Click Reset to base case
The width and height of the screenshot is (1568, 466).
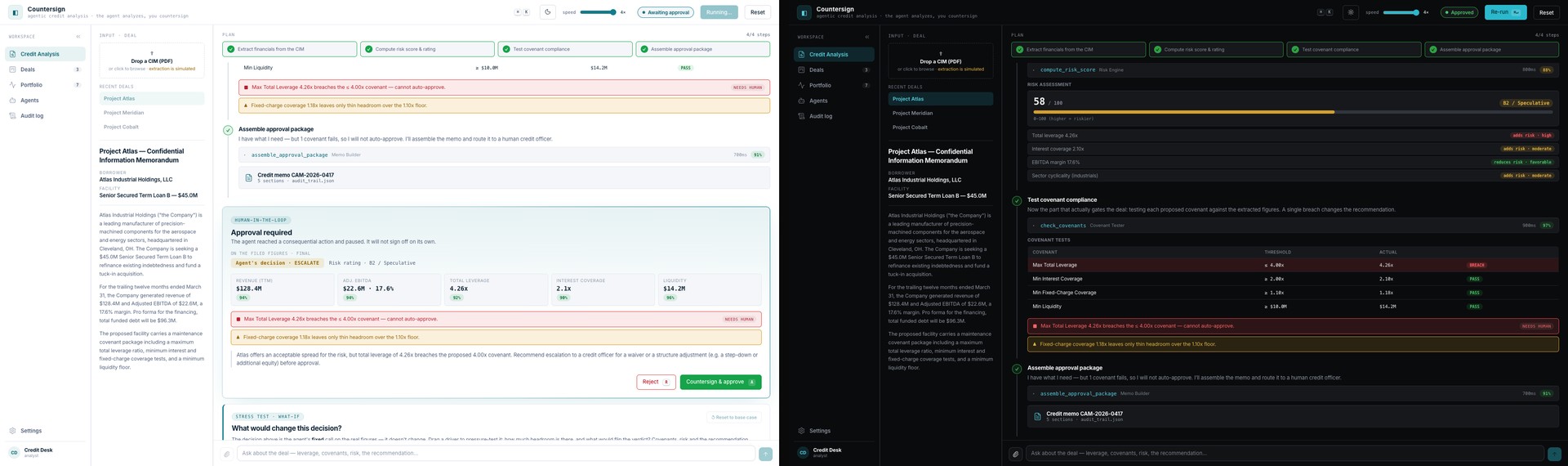click(x=734, y=417)
